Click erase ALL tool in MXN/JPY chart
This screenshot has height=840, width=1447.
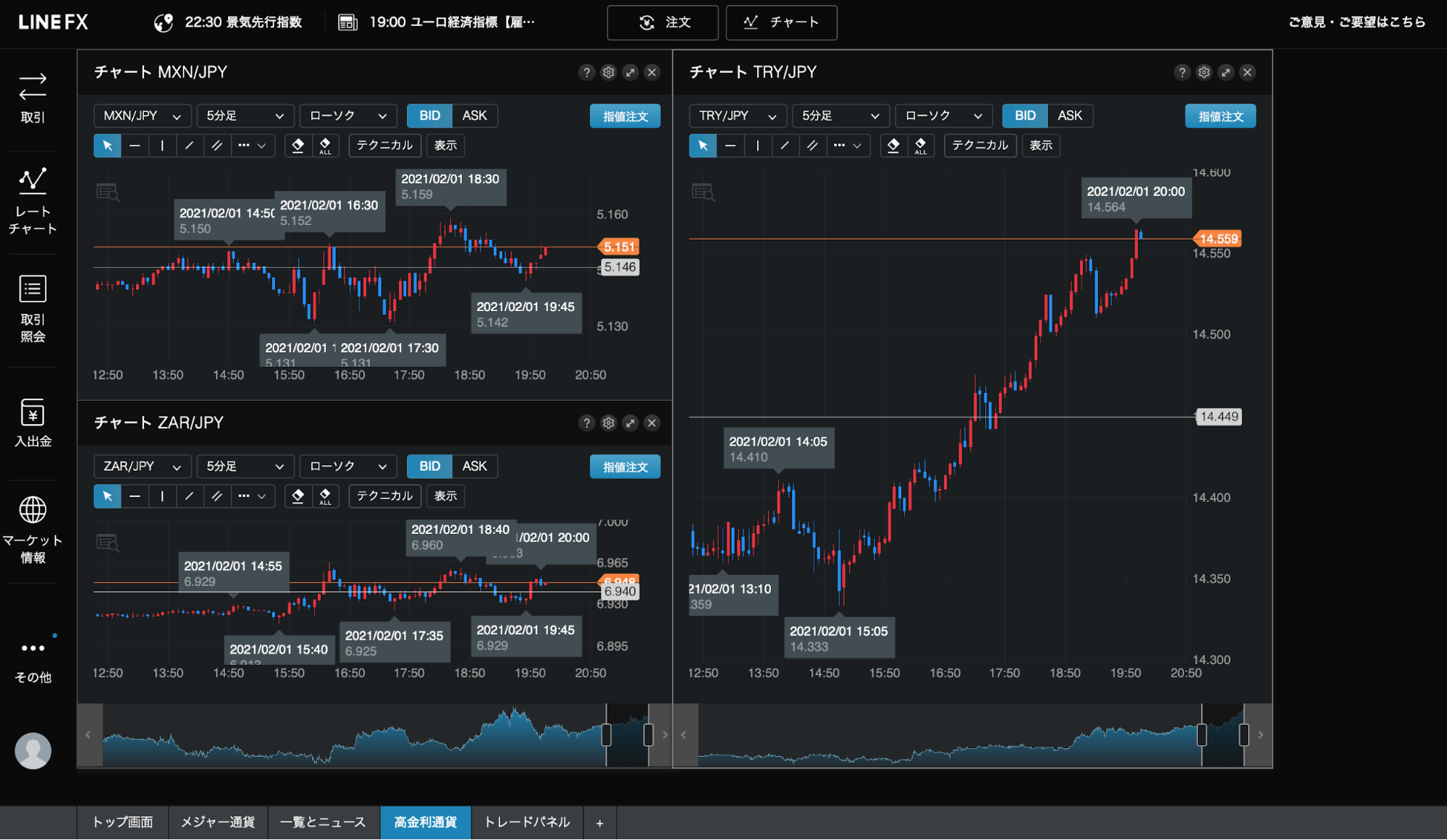click(325, 145)
